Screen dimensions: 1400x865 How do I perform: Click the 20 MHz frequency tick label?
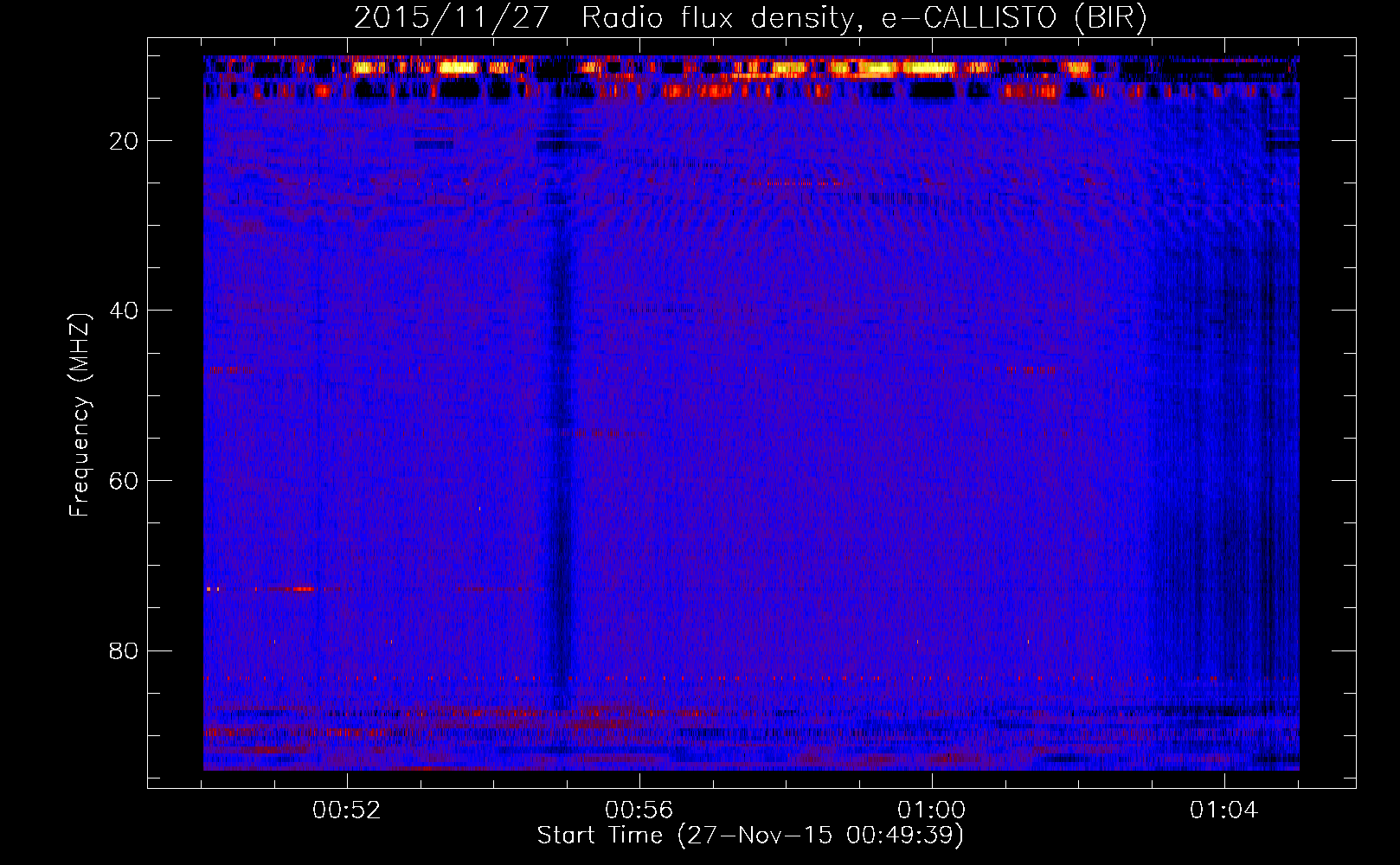125,141
